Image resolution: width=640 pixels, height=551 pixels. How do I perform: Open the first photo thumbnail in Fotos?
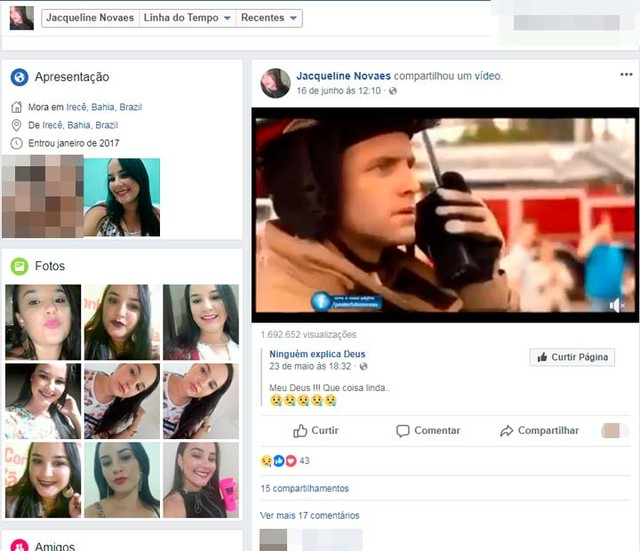click(43, 321)
